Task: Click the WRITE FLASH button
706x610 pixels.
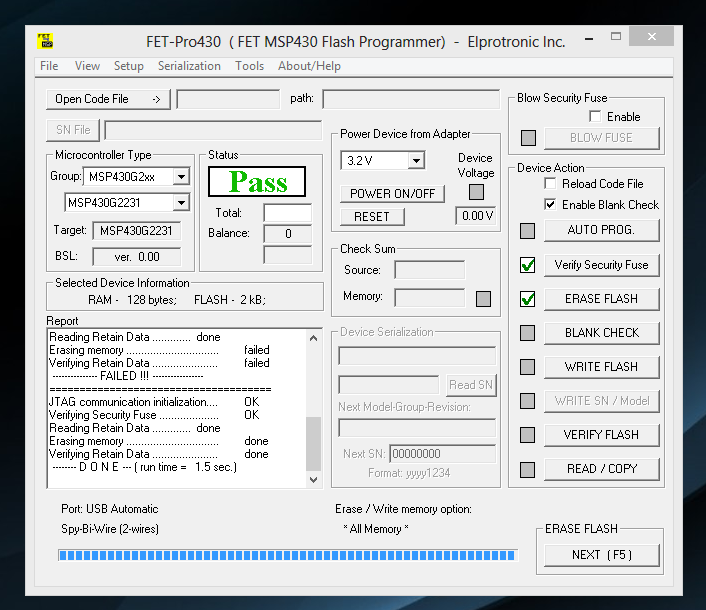Action: (602, 367)
